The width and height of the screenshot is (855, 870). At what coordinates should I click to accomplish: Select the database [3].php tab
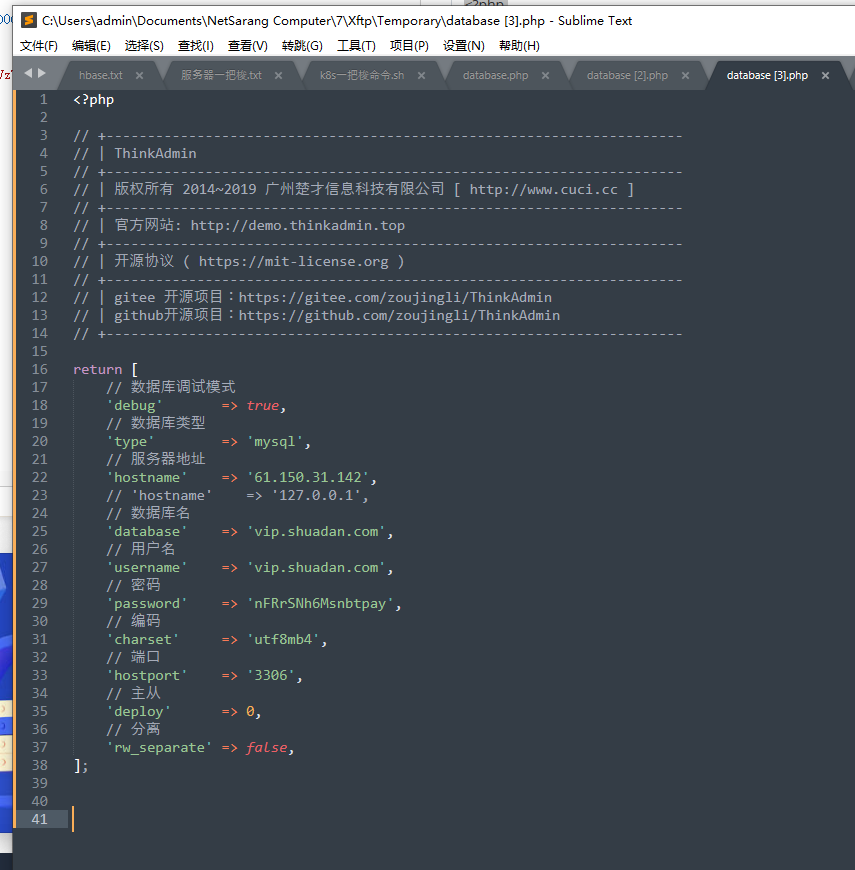tap(767, 75)
